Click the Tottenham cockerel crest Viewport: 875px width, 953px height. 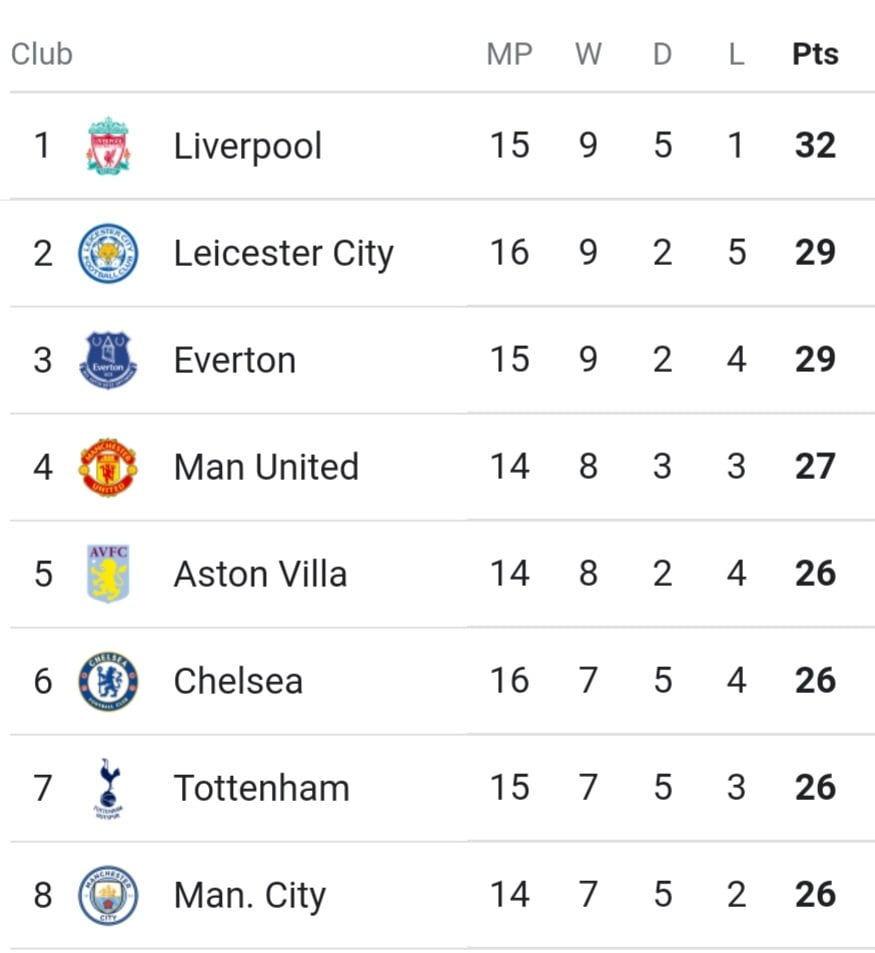click(x=108, y=788)
